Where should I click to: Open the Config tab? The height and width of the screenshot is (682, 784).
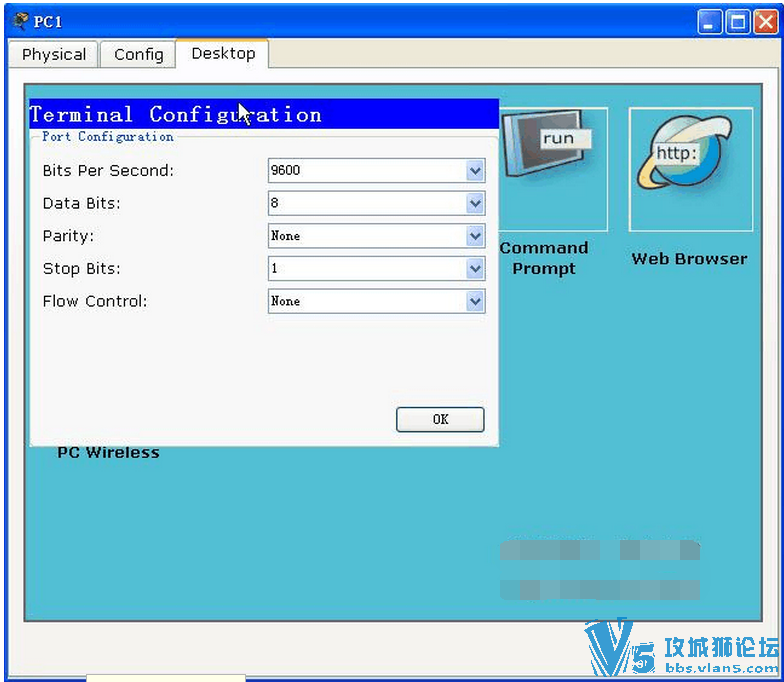click(138, 54)
